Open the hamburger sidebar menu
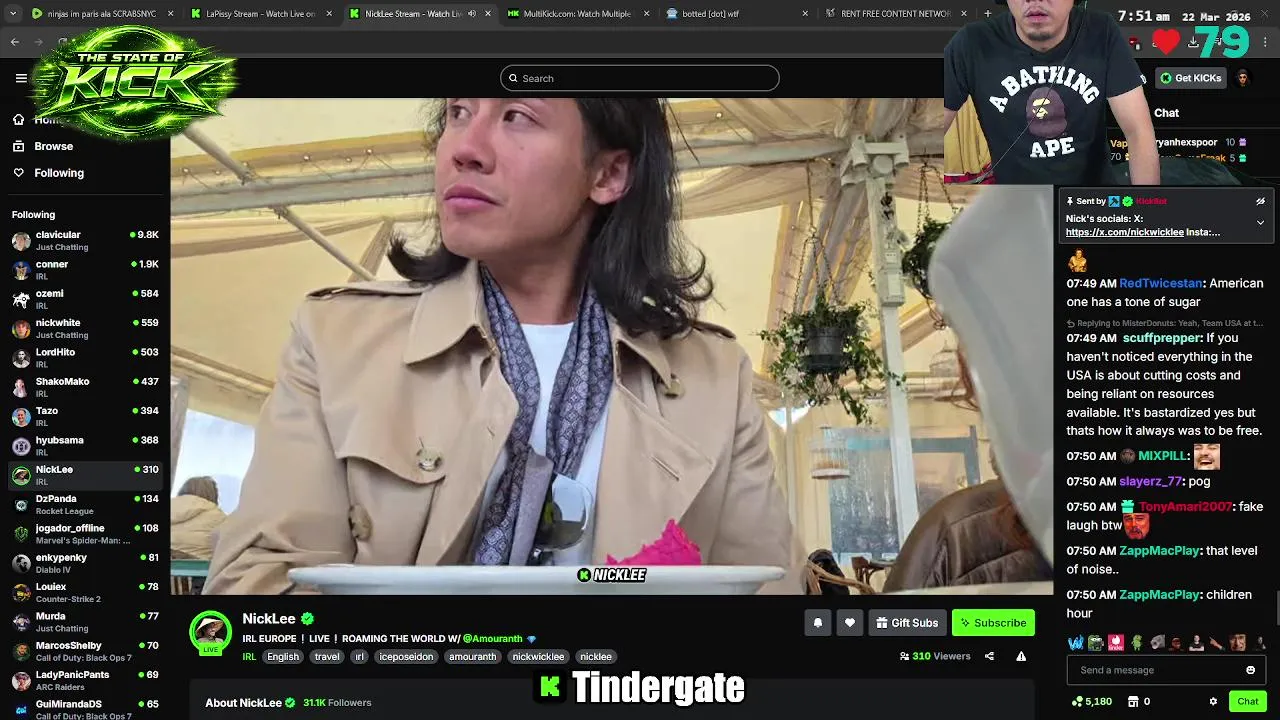The image size is (1280, 720). point(21,78)
